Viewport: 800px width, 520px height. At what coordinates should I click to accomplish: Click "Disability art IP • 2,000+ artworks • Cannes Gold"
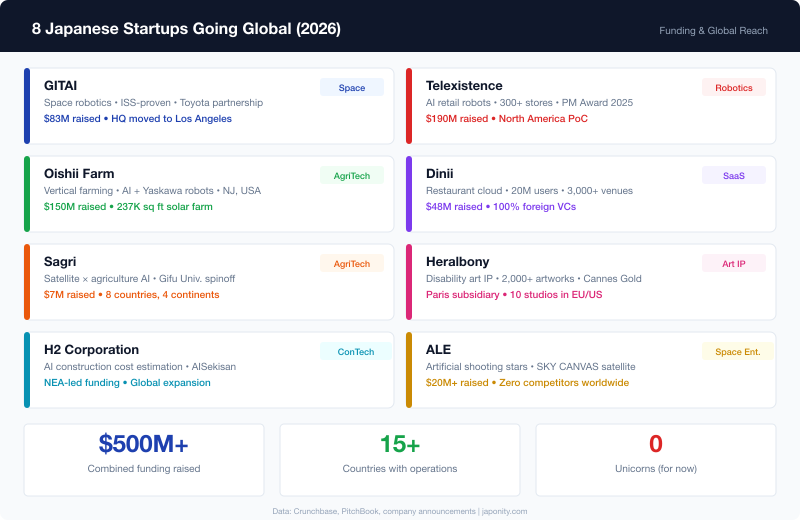pos(534,279)
